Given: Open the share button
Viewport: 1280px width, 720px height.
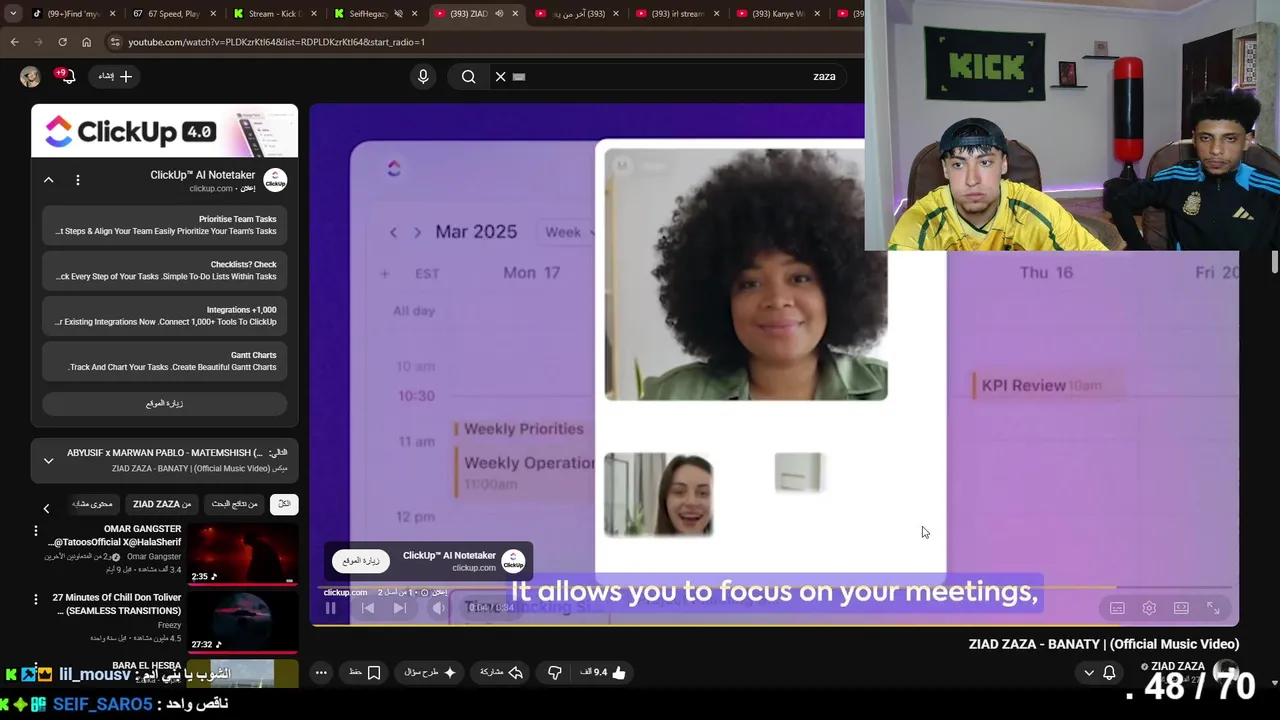Looking at the screenshot, I should click(502, 673).
